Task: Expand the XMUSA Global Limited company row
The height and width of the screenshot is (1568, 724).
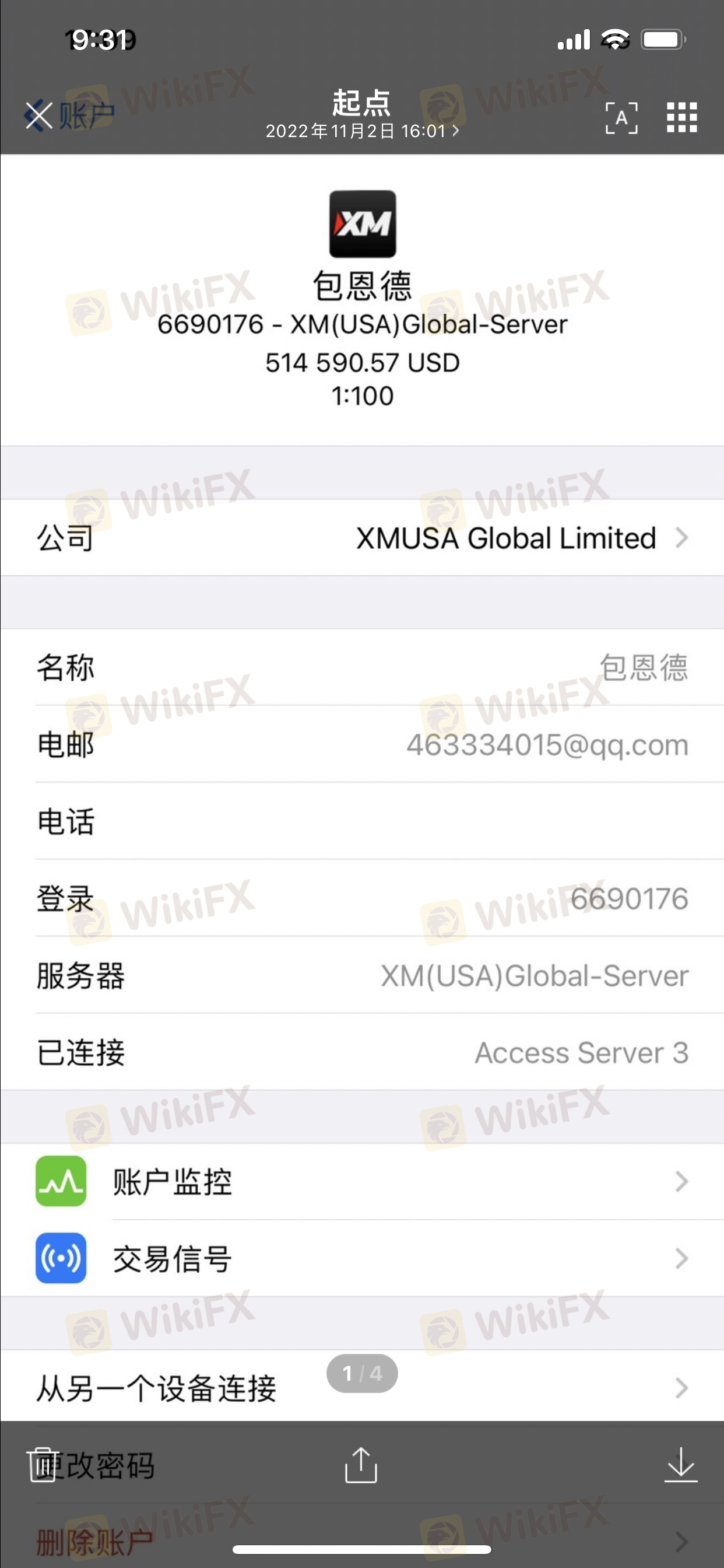Action: point(362,537)
